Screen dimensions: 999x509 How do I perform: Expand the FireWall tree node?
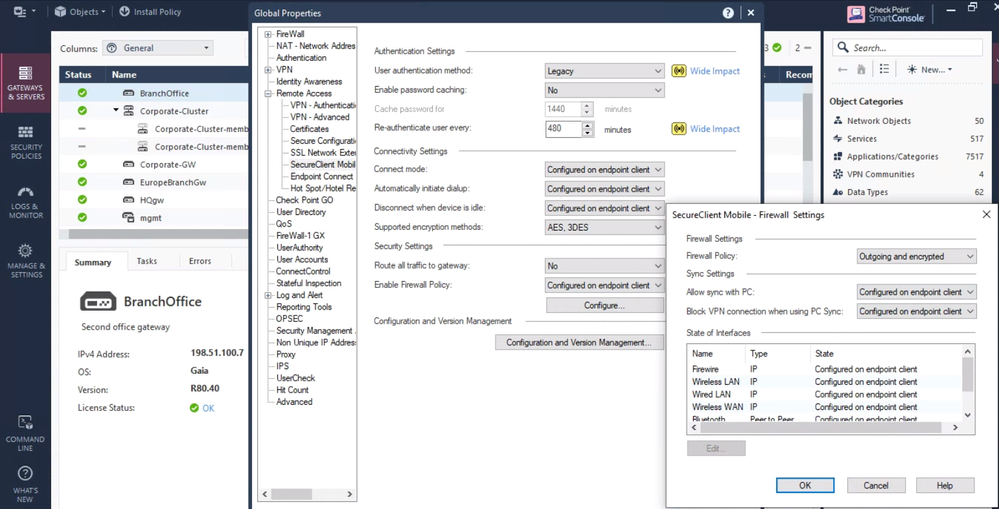tap(268, 34)
